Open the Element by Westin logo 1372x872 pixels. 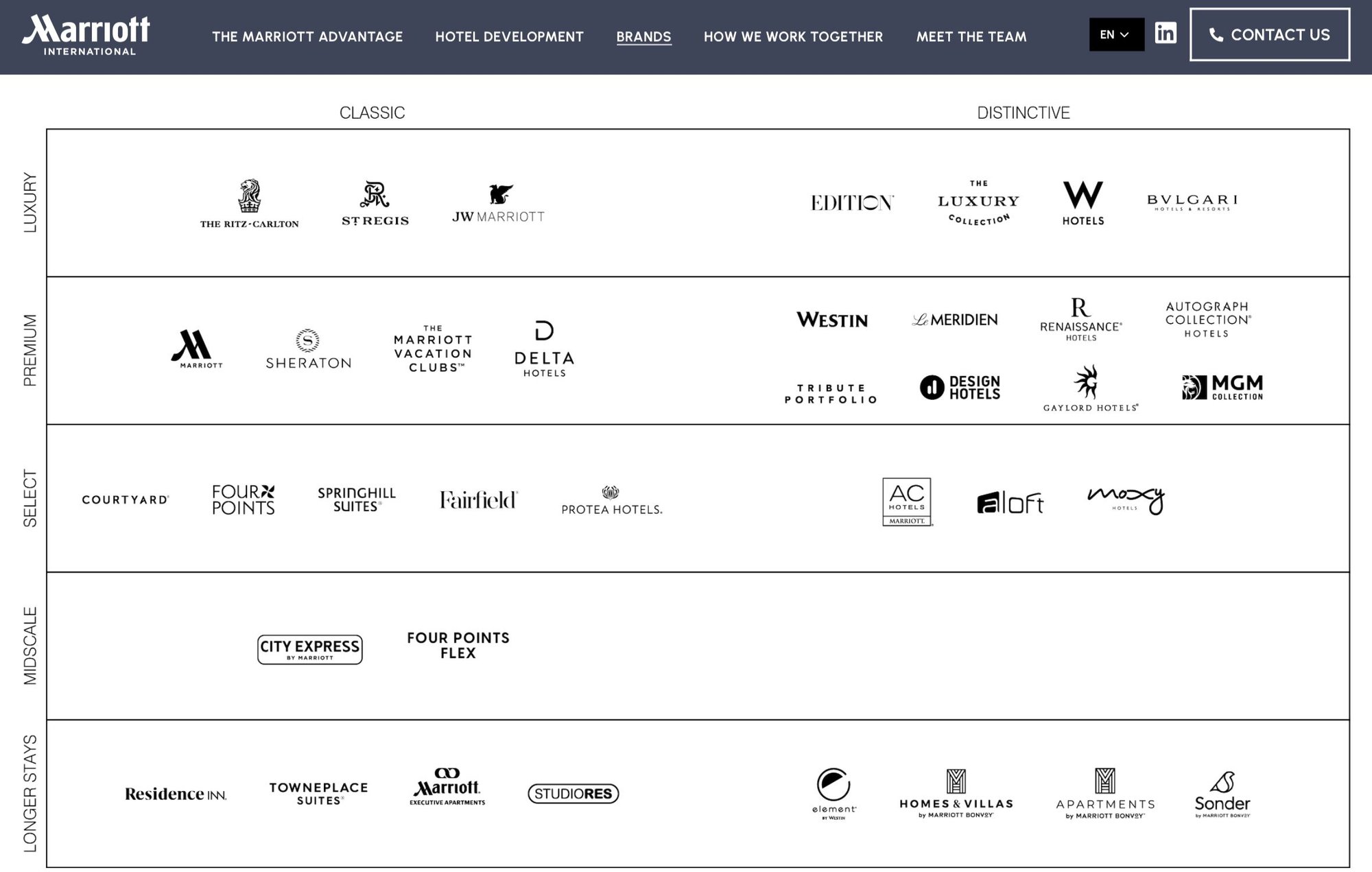833,793
